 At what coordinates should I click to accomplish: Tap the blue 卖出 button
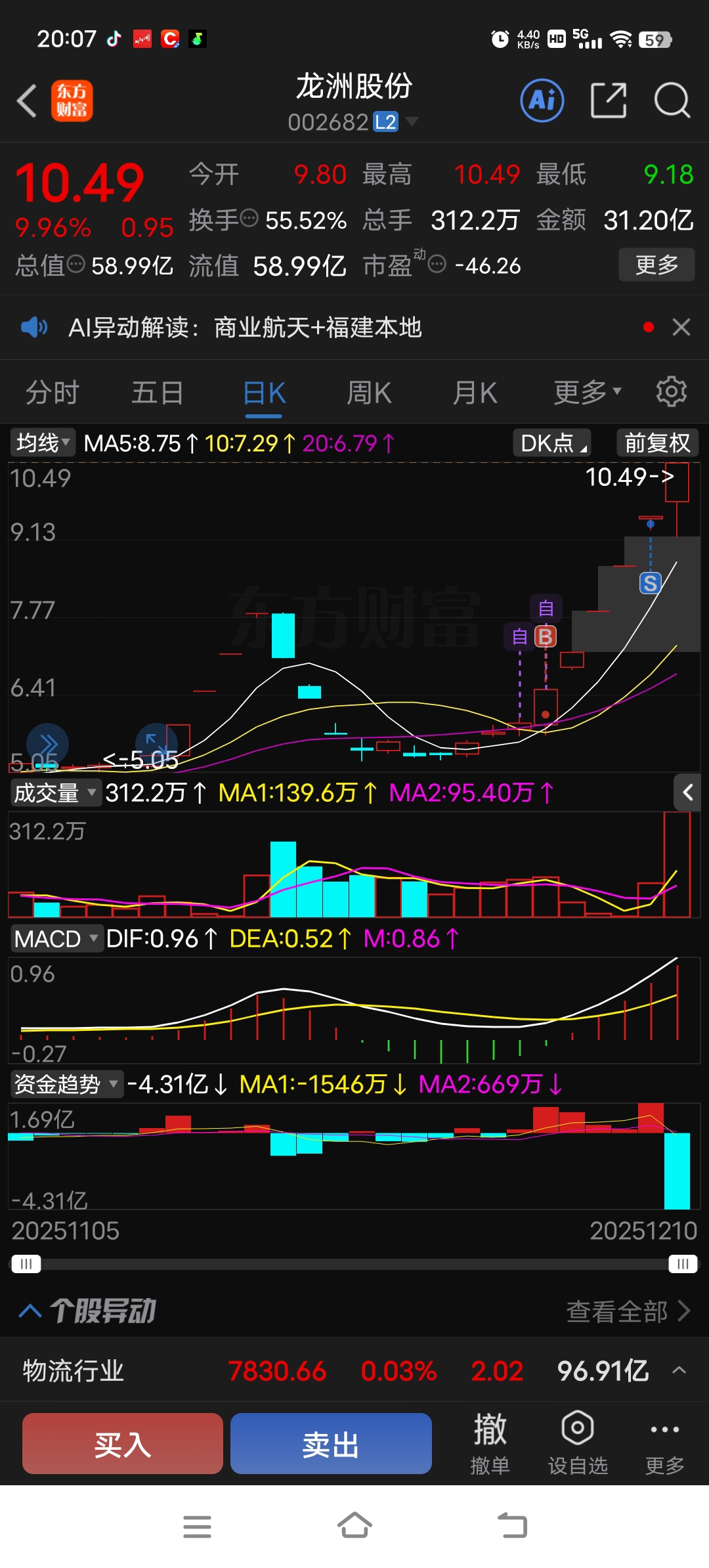point(331,1444)
